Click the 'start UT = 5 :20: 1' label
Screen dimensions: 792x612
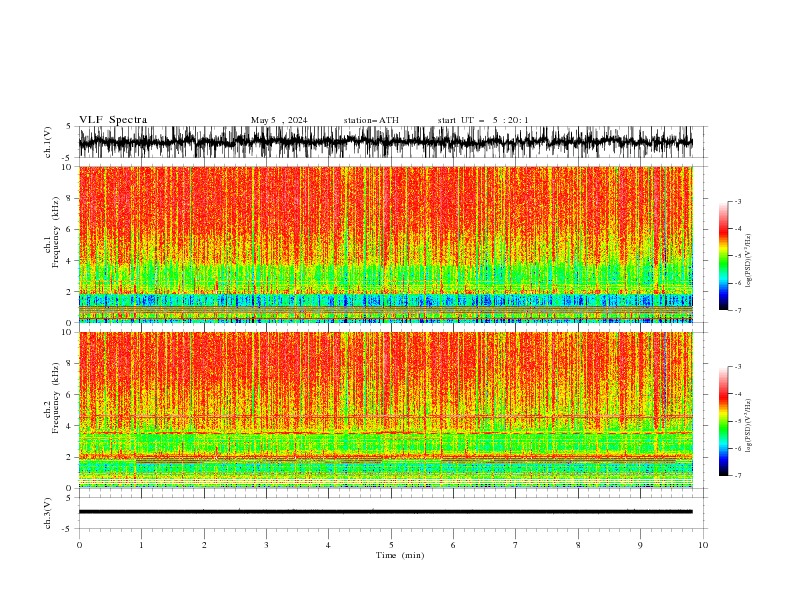[482, 120]
